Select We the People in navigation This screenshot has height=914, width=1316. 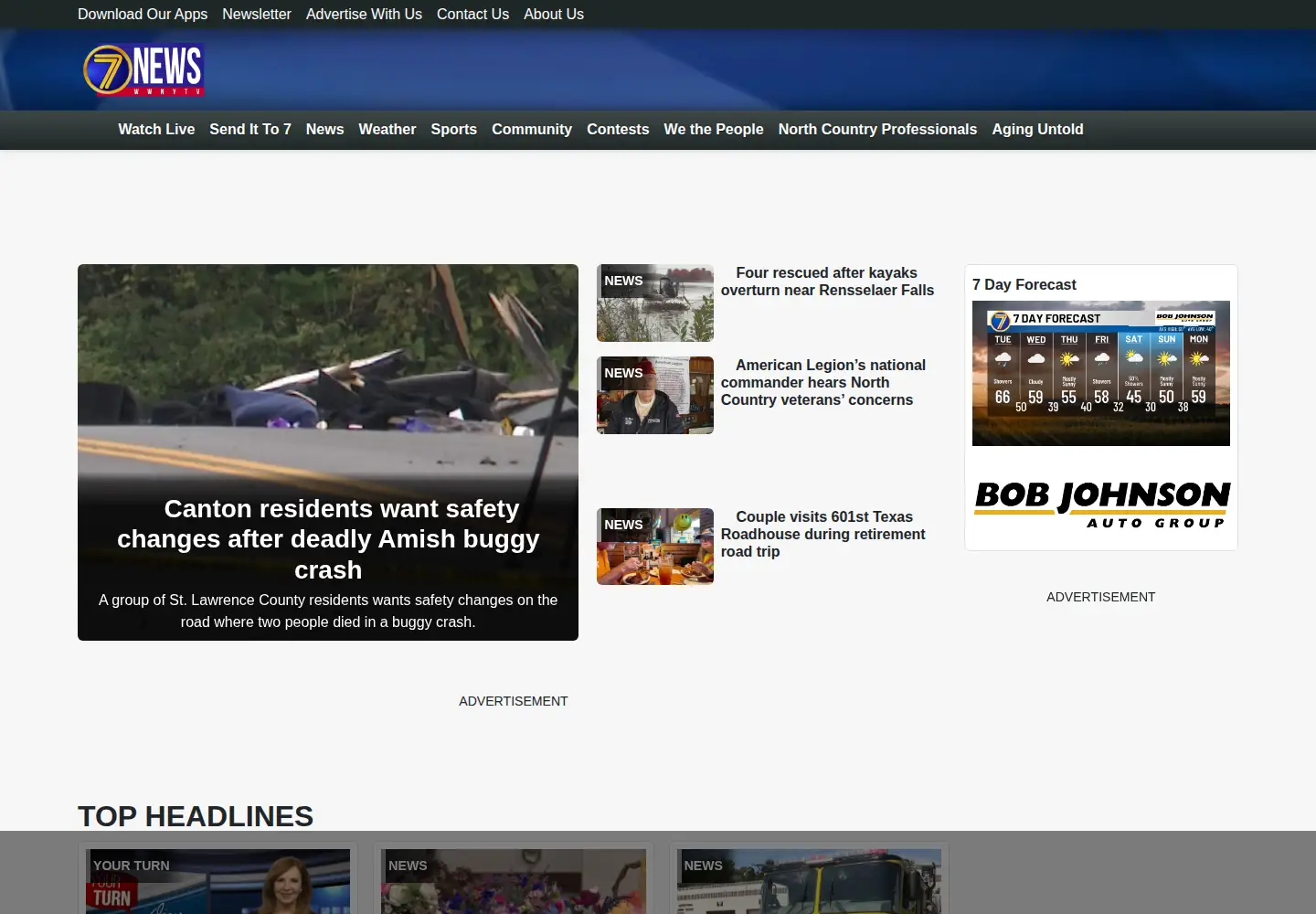[x=714, y=130]
